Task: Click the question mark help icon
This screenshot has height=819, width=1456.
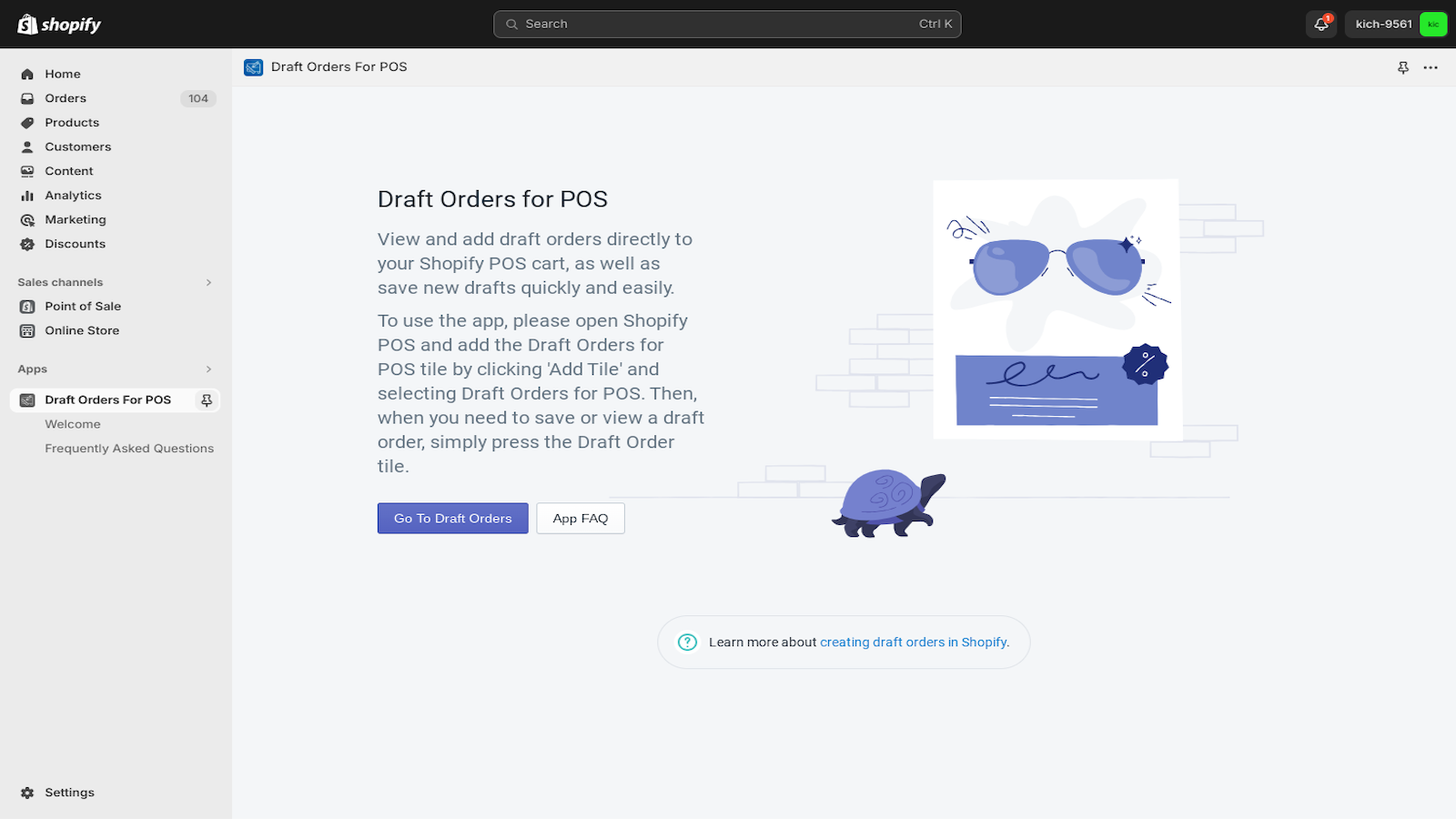Action: [688, 642]
